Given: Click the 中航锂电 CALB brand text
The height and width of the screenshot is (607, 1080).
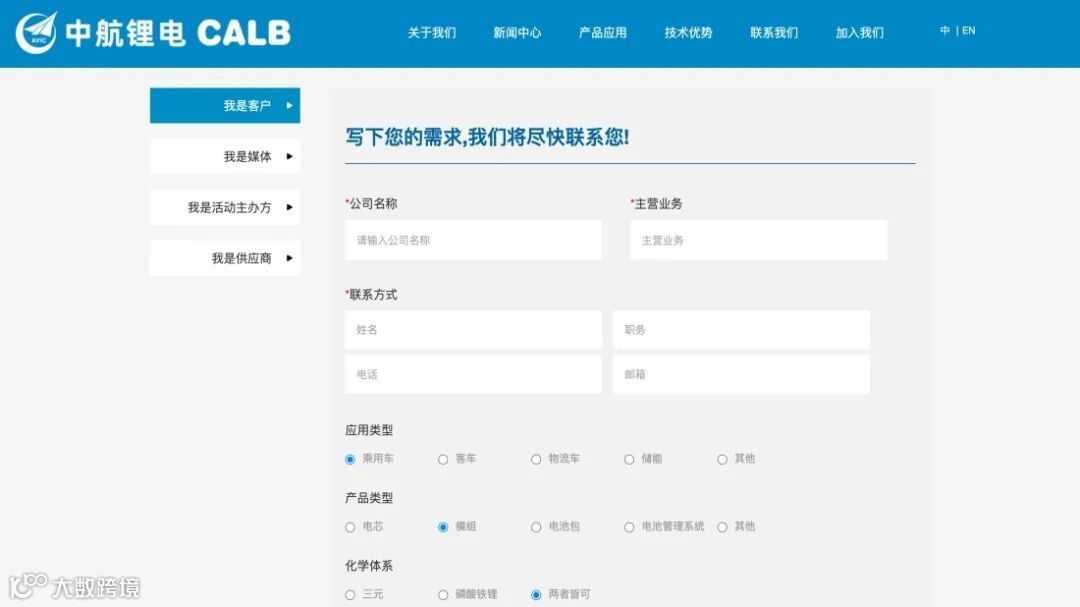Looking at the screenshot, I should [x=178, y=32].
